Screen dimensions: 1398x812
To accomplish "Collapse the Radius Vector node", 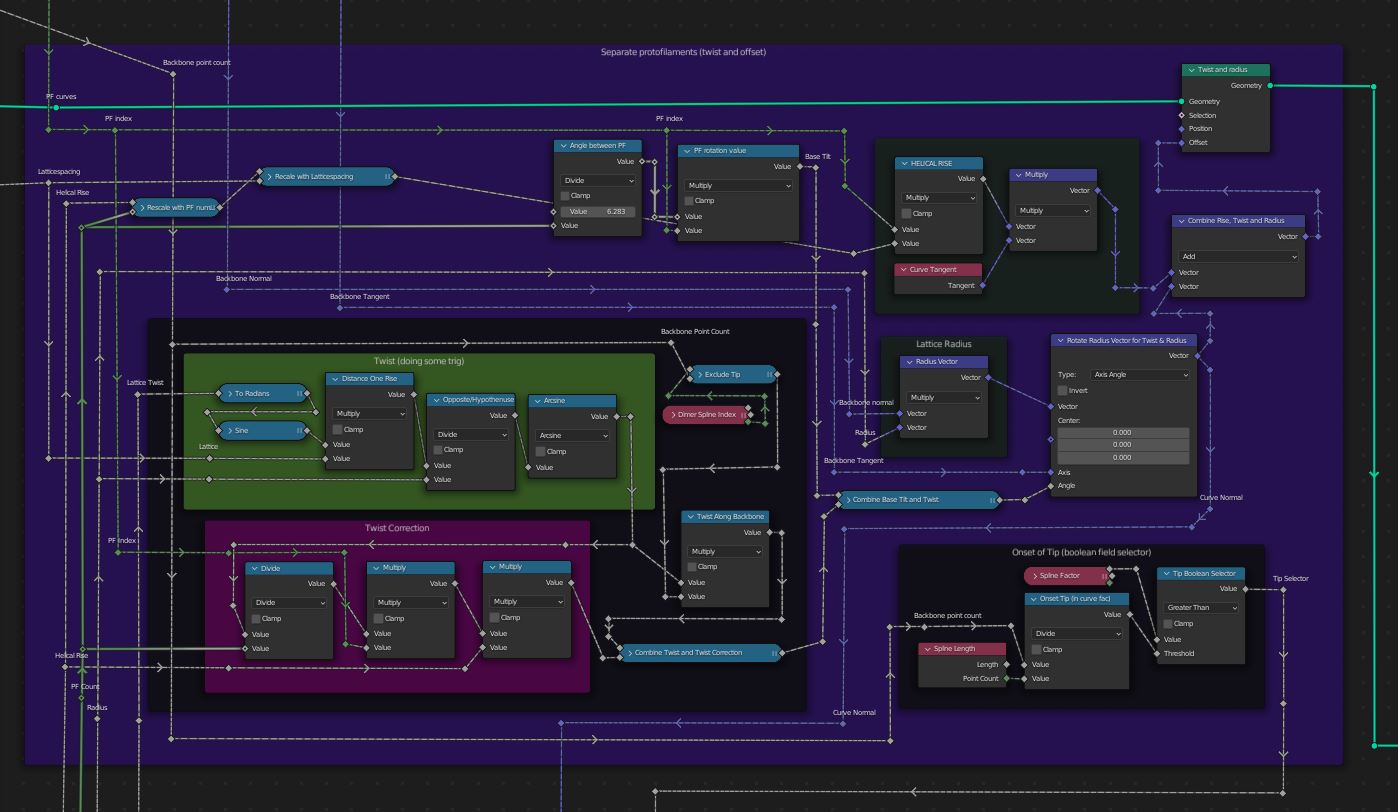I will click(909, 362).
